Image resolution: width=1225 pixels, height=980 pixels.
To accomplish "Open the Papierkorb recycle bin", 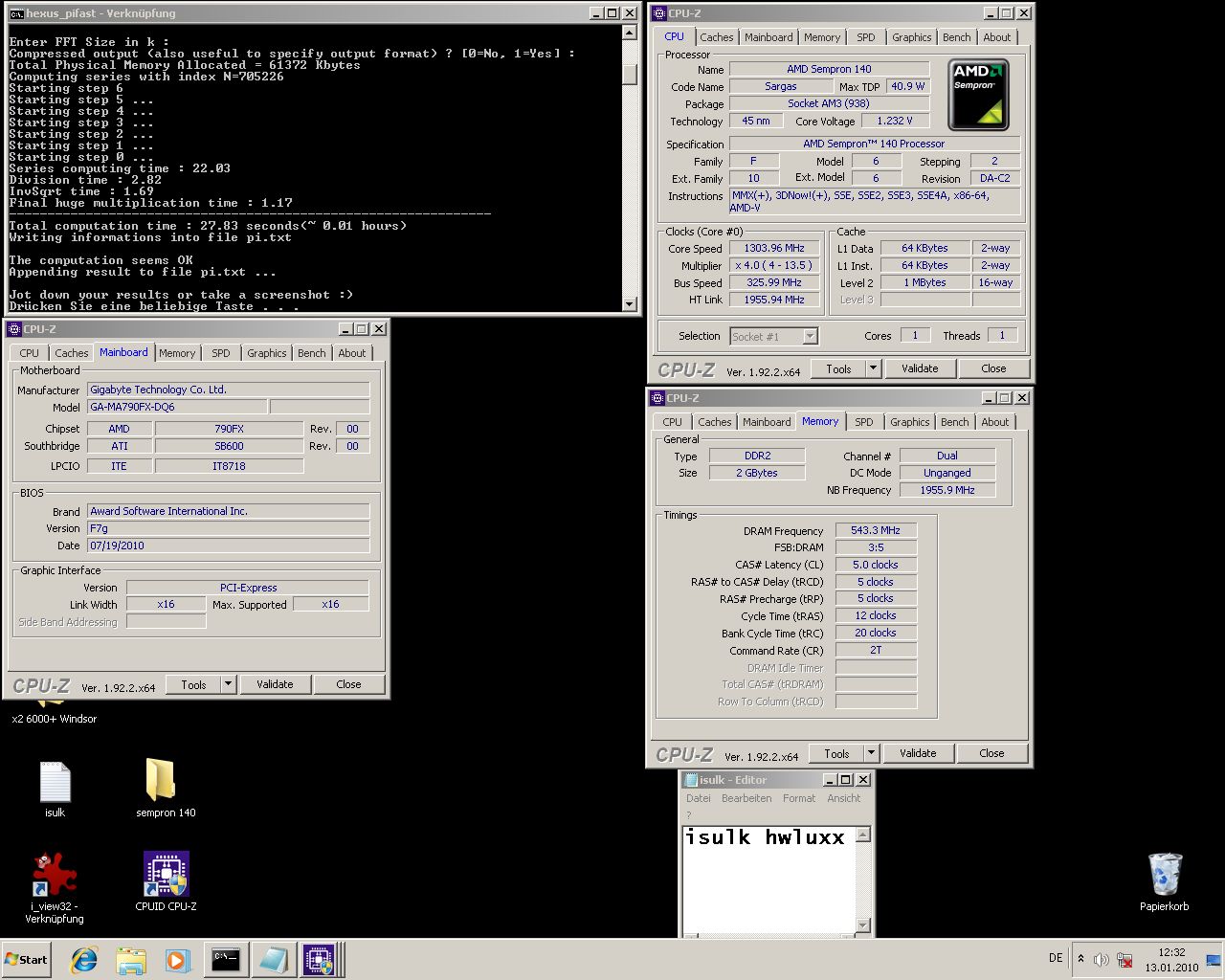I will [x=1164, y=881].
